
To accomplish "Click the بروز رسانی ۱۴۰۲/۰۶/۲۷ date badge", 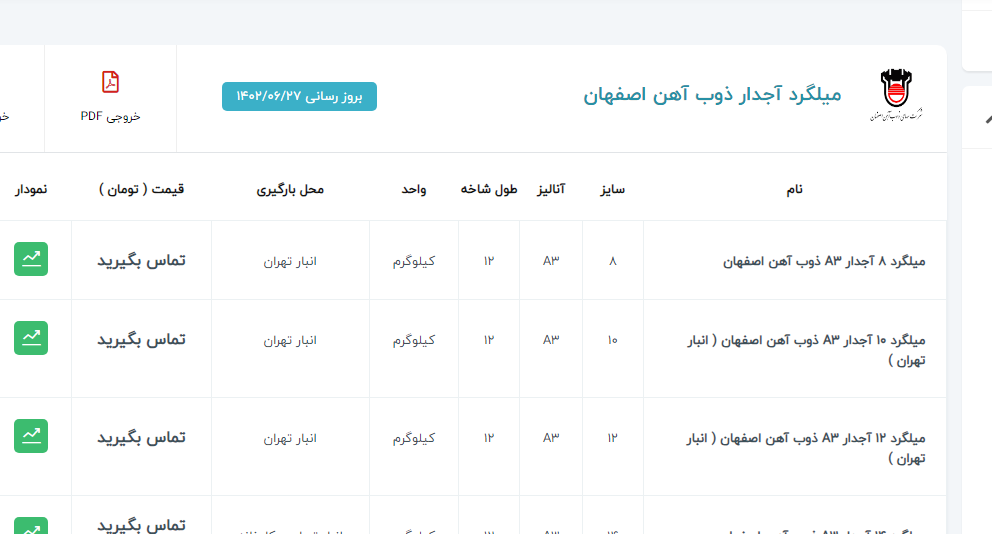I will 299,96.
